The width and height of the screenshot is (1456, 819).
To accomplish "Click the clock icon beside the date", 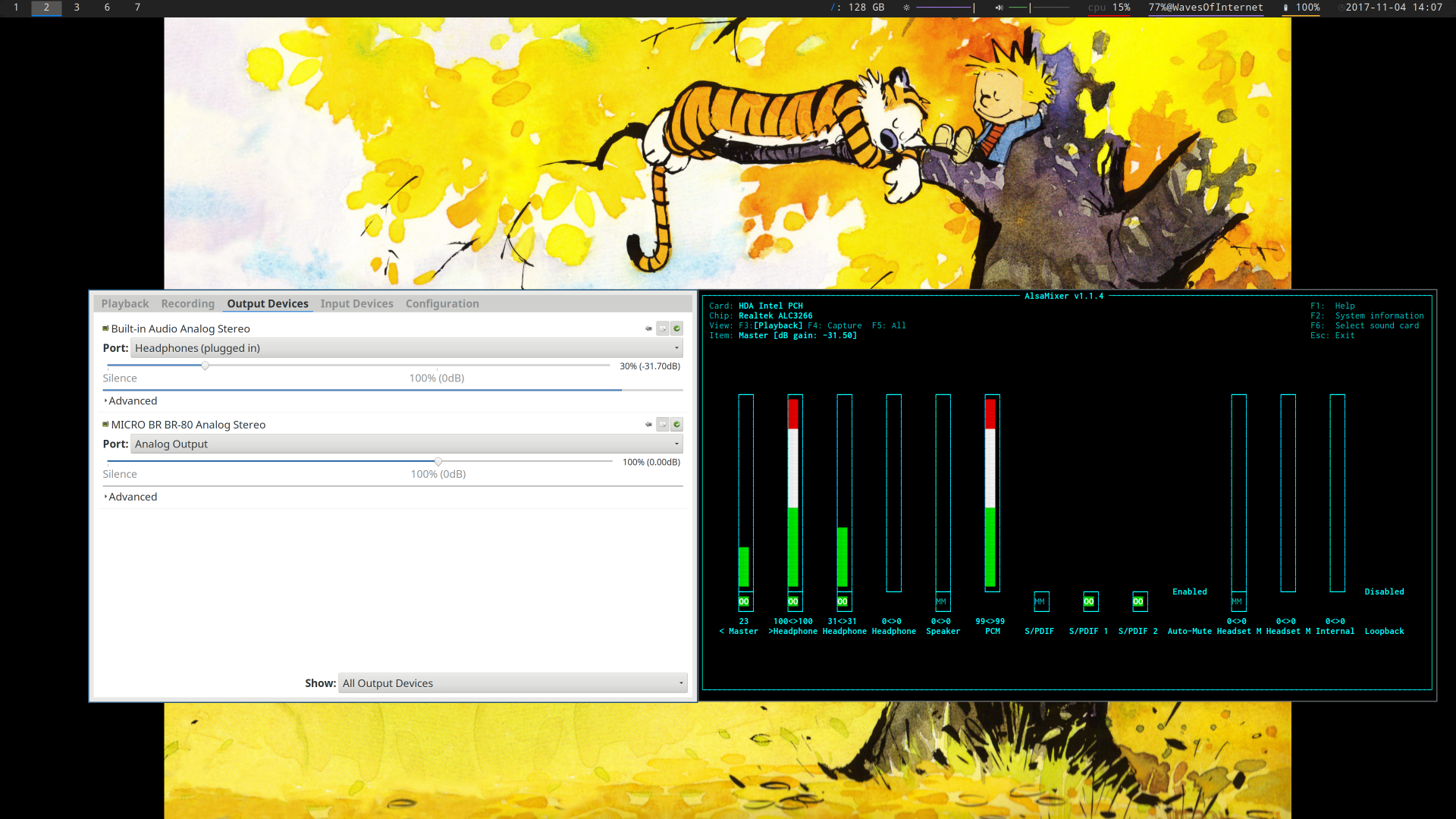I will pos(1341,8).
